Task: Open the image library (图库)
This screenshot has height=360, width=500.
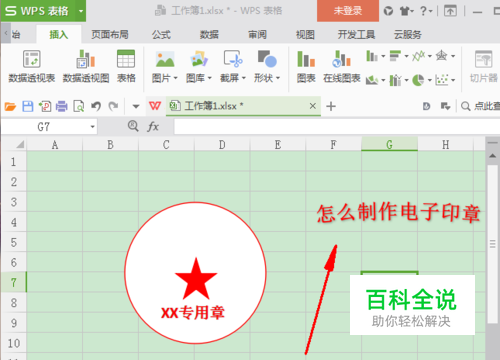Action: 199,60
